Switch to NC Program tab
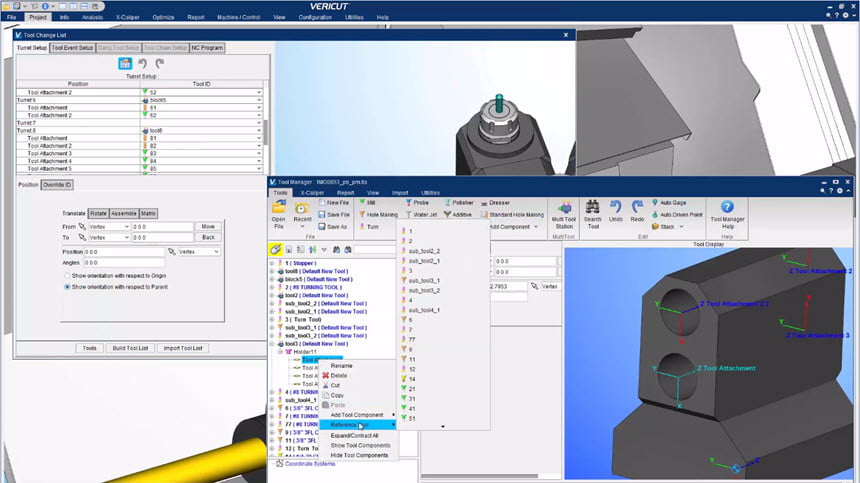 pyautogui.click(x=207, y=48)
